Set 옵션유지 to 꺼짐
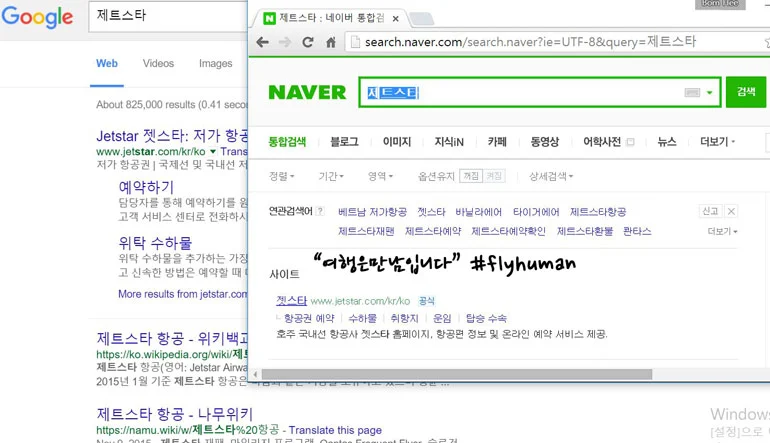The height and width of the screenshot is (443, 770). 471,176
